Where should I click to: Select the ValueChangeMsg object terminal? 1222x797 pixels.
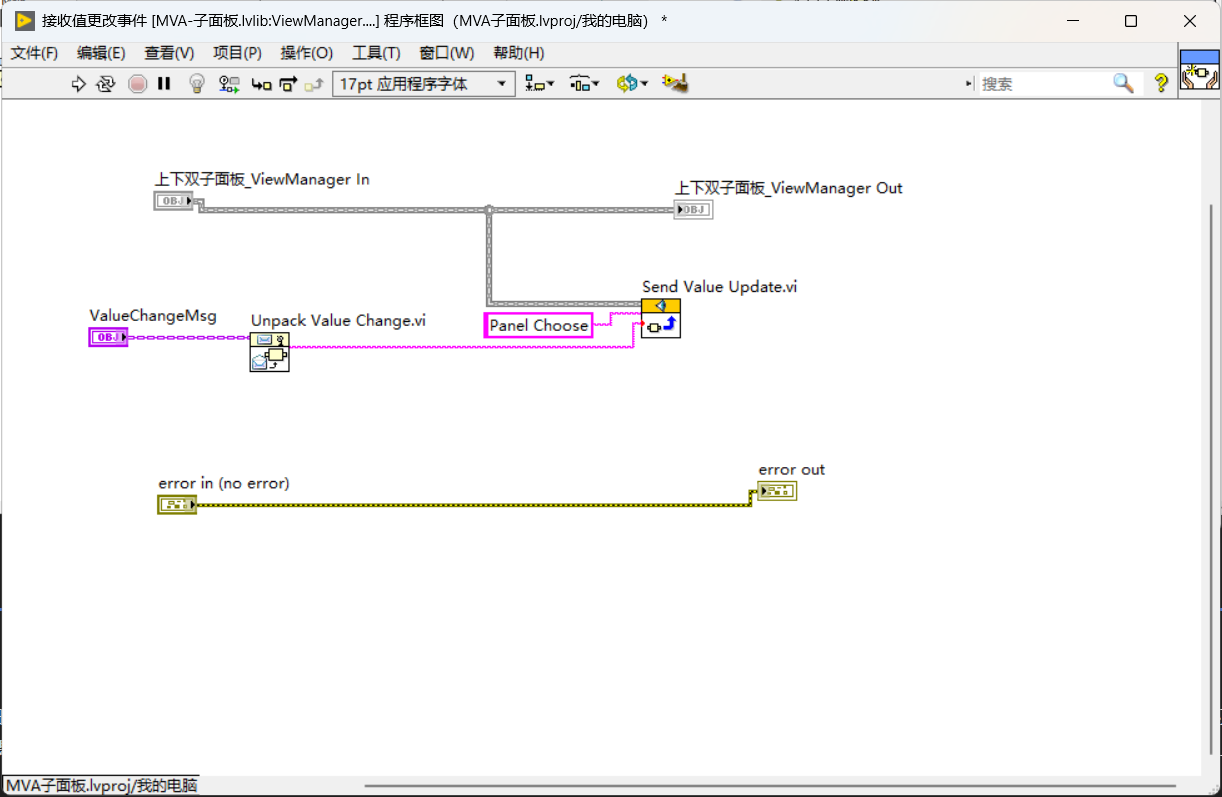(108, 337)
